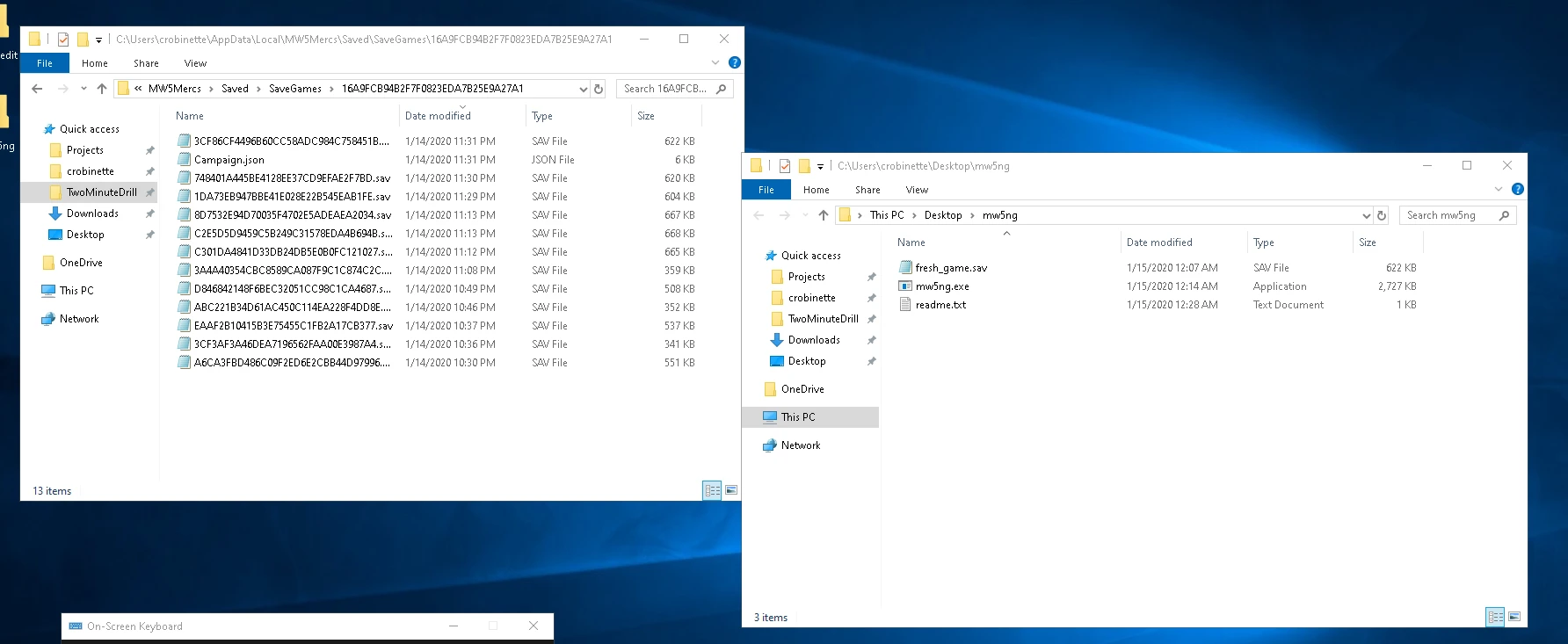Image resolution: width=1568 pixels, height=644 pixels.
Task: Expand the ribbon in mw5ng window
Action: (x=1499, y=189)
